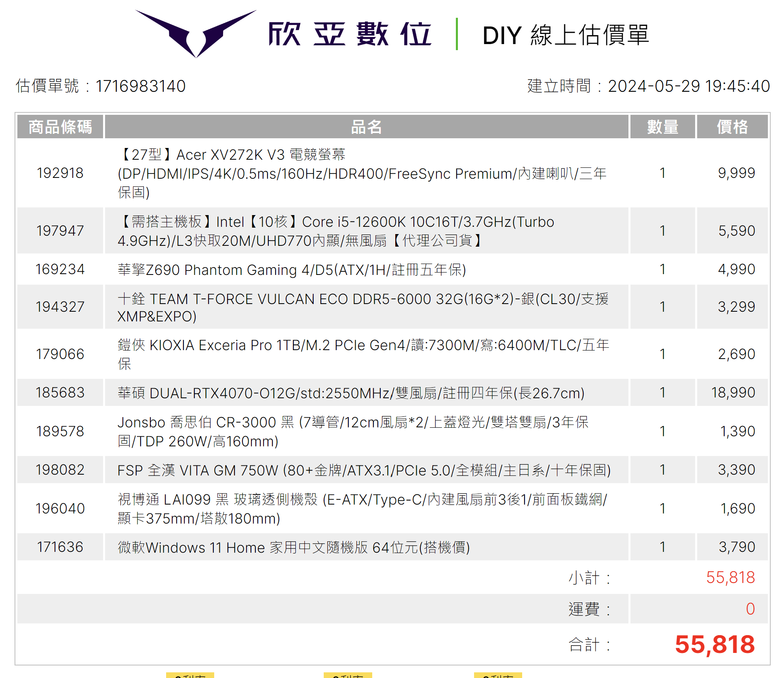Select barcode 196040
Viewport: 780px width, 678px height.
60,508
